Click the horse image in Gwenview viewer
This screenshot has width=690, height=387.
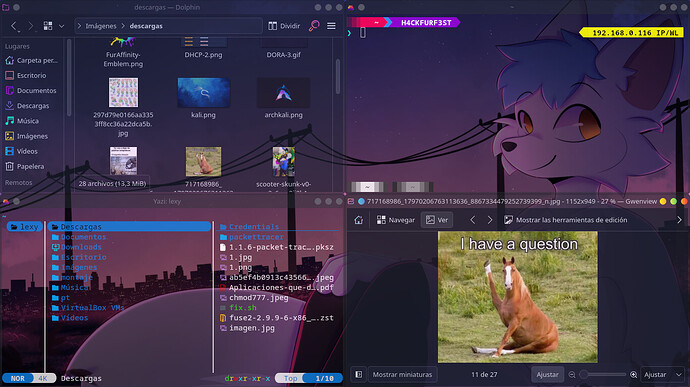(518, 297)
